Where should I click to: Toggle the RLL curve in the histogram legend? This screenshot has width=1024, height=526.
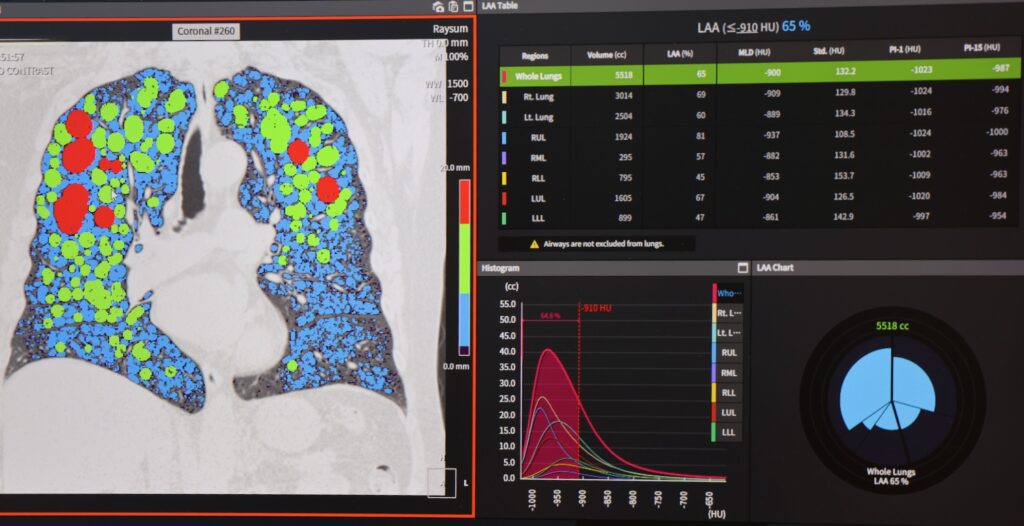click(727, 393)
